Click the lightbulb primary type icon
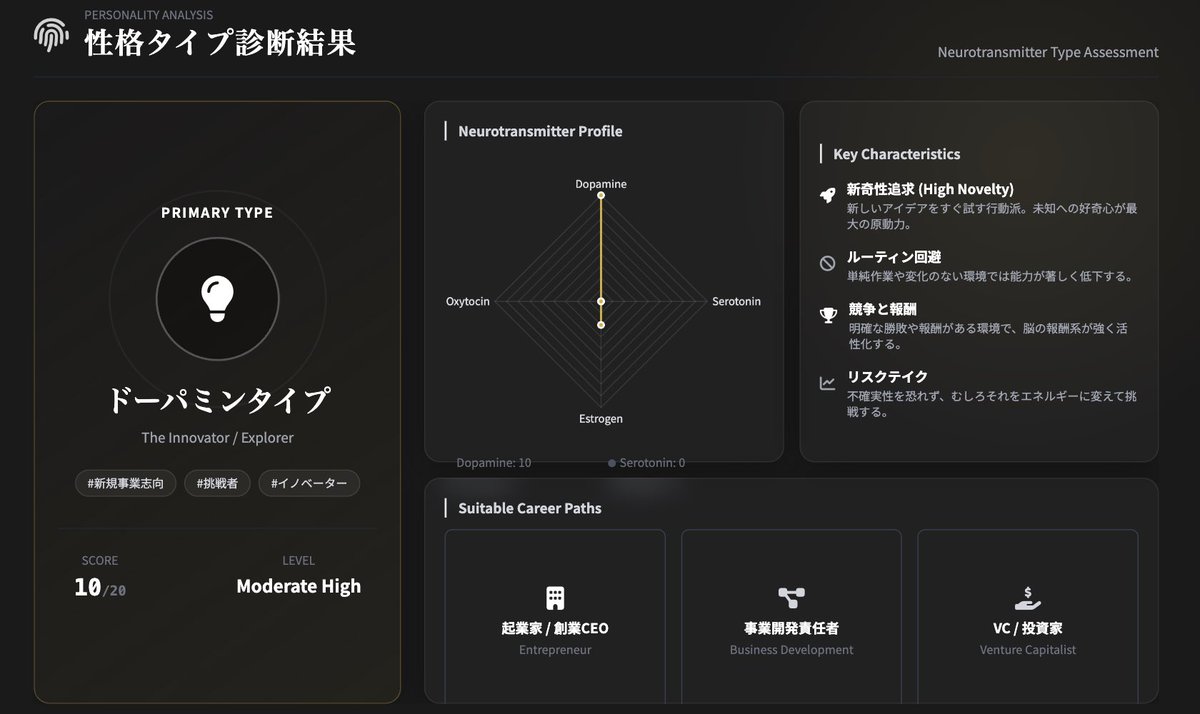 [x=217, y=299]
